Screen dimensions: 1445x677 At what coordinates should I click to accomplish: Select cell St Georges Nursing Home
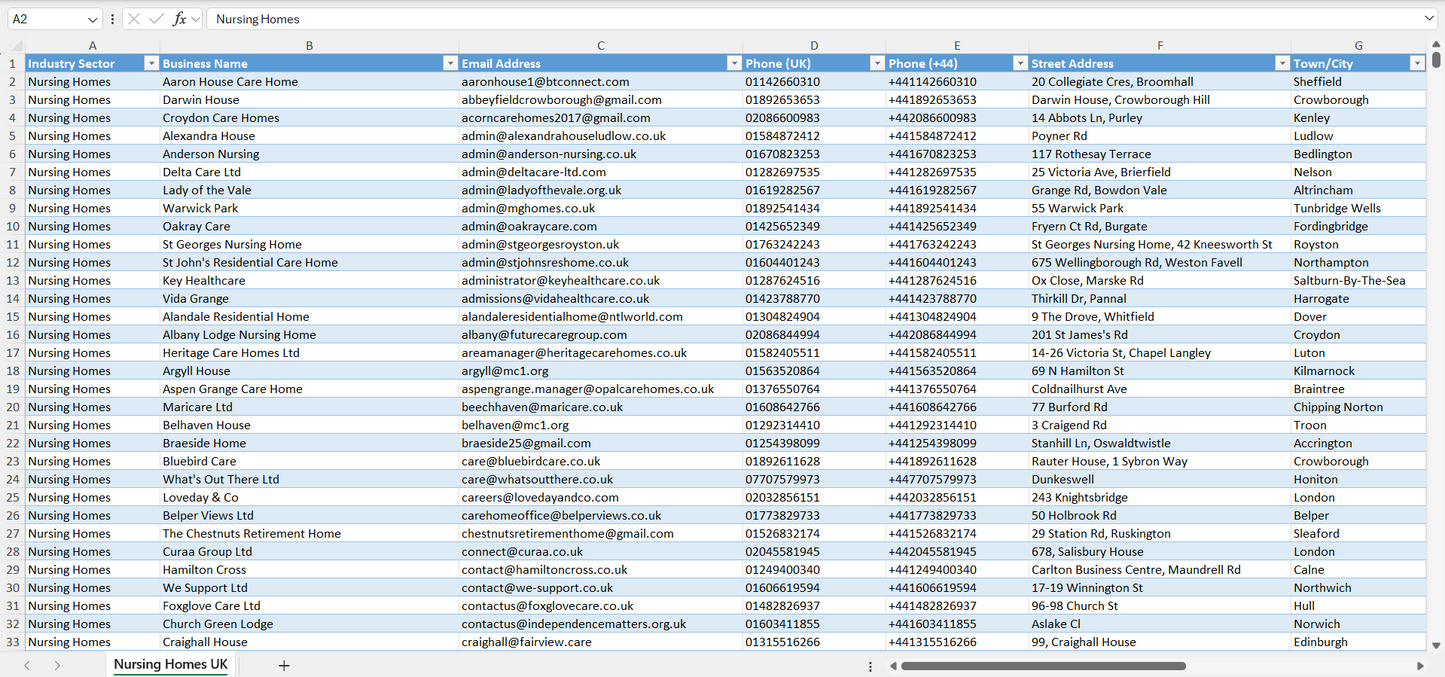tap(309, 244)
